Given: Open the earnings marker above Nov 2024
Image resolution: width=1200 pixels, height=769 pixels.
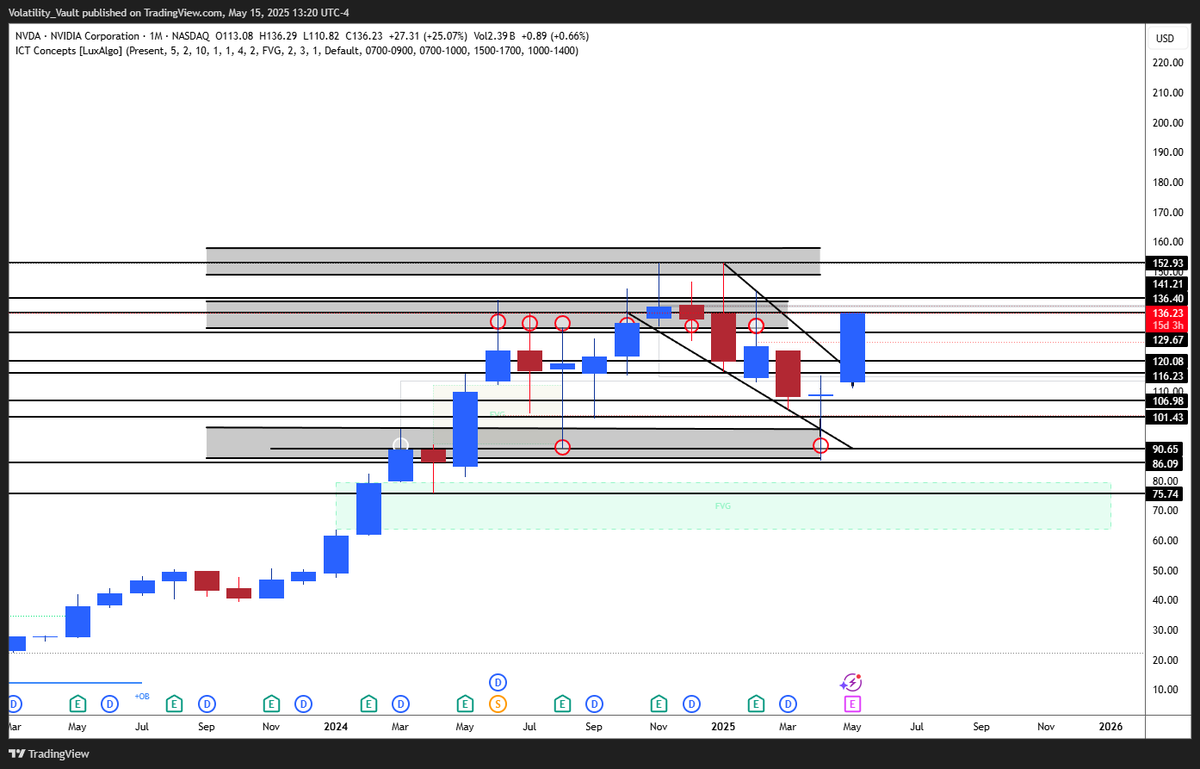Looking at the screenshot, I should coord(658,703).
